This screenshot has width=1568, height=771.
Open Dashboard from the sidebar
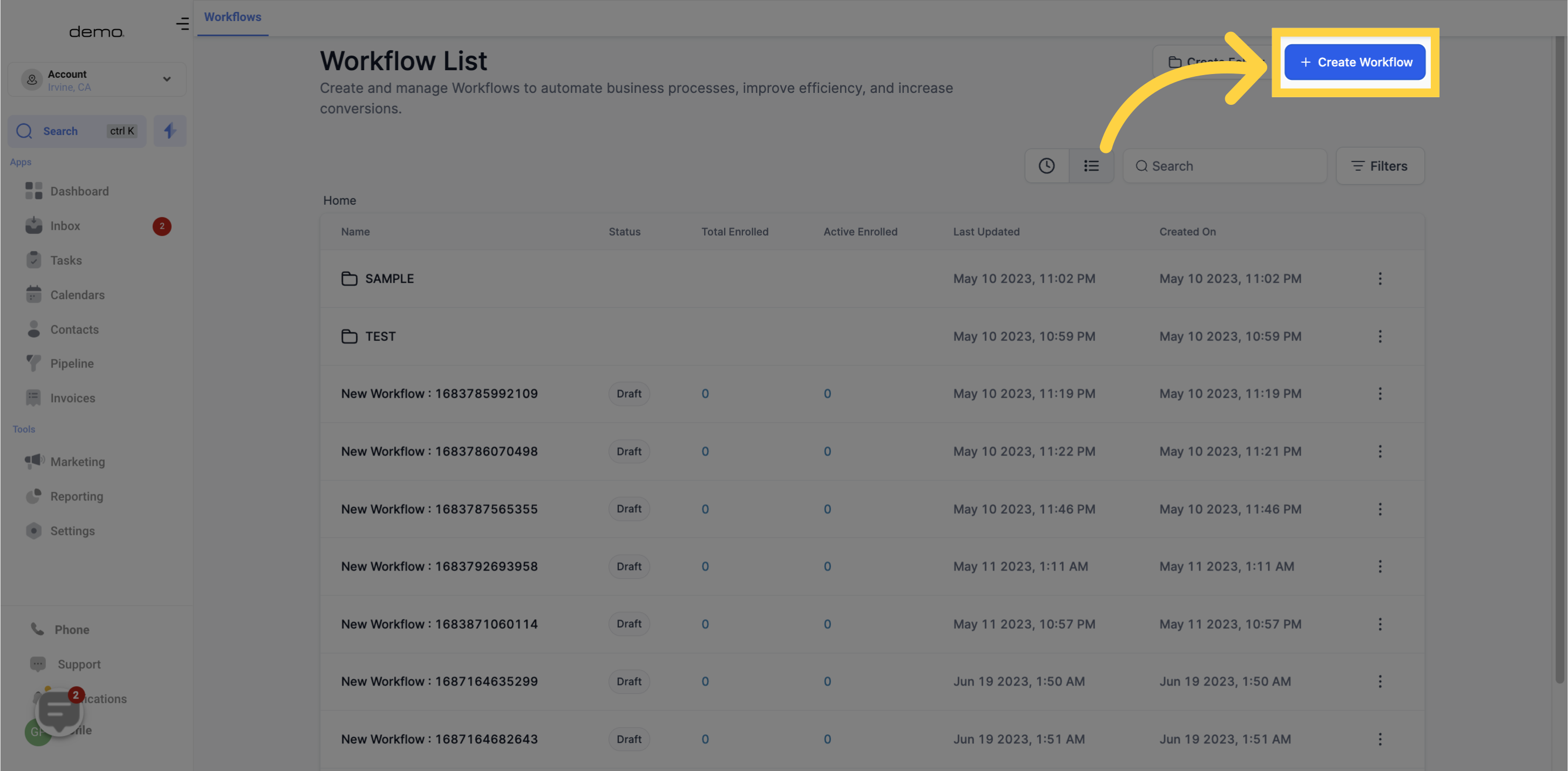coord(79,191)
